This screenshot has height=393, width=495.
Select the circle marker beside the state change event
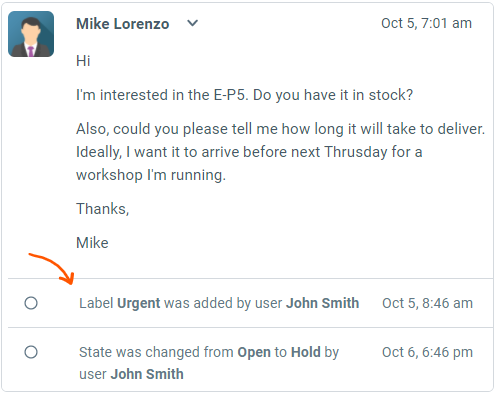31,352
